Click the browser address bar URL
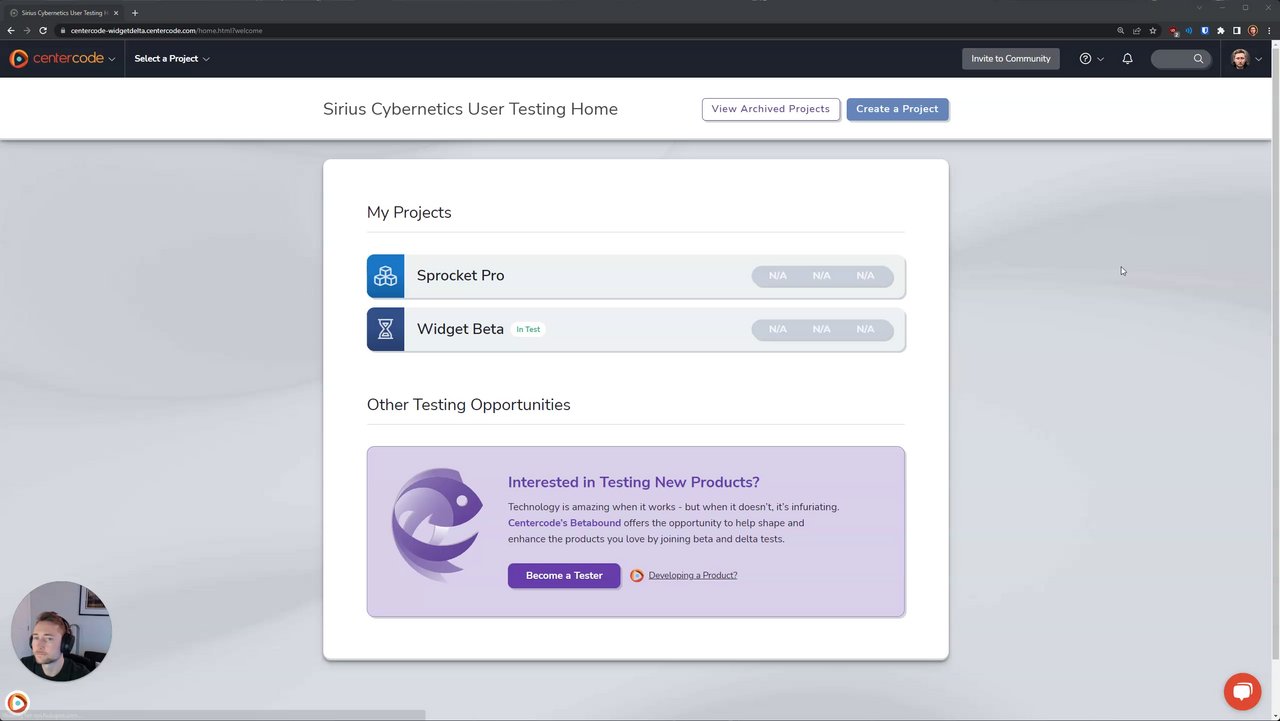This screenshot has width=1280, height=721. 166,31
